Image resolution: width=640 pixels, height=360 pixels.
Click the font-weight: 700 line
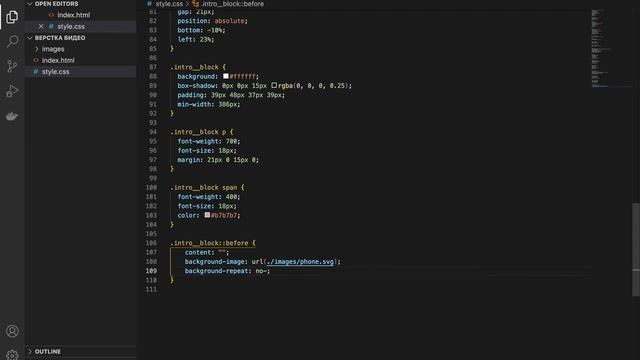209,141
